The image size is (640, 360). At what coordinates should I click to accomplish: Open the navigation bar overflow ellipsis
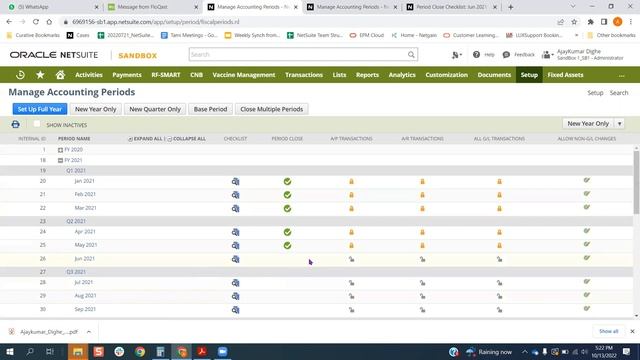[621, 75]
